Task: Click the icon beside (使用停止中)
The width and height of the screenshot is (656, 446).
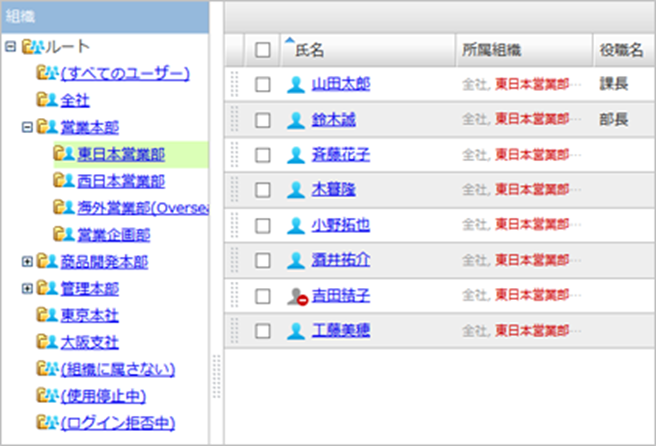Action: 46,397
